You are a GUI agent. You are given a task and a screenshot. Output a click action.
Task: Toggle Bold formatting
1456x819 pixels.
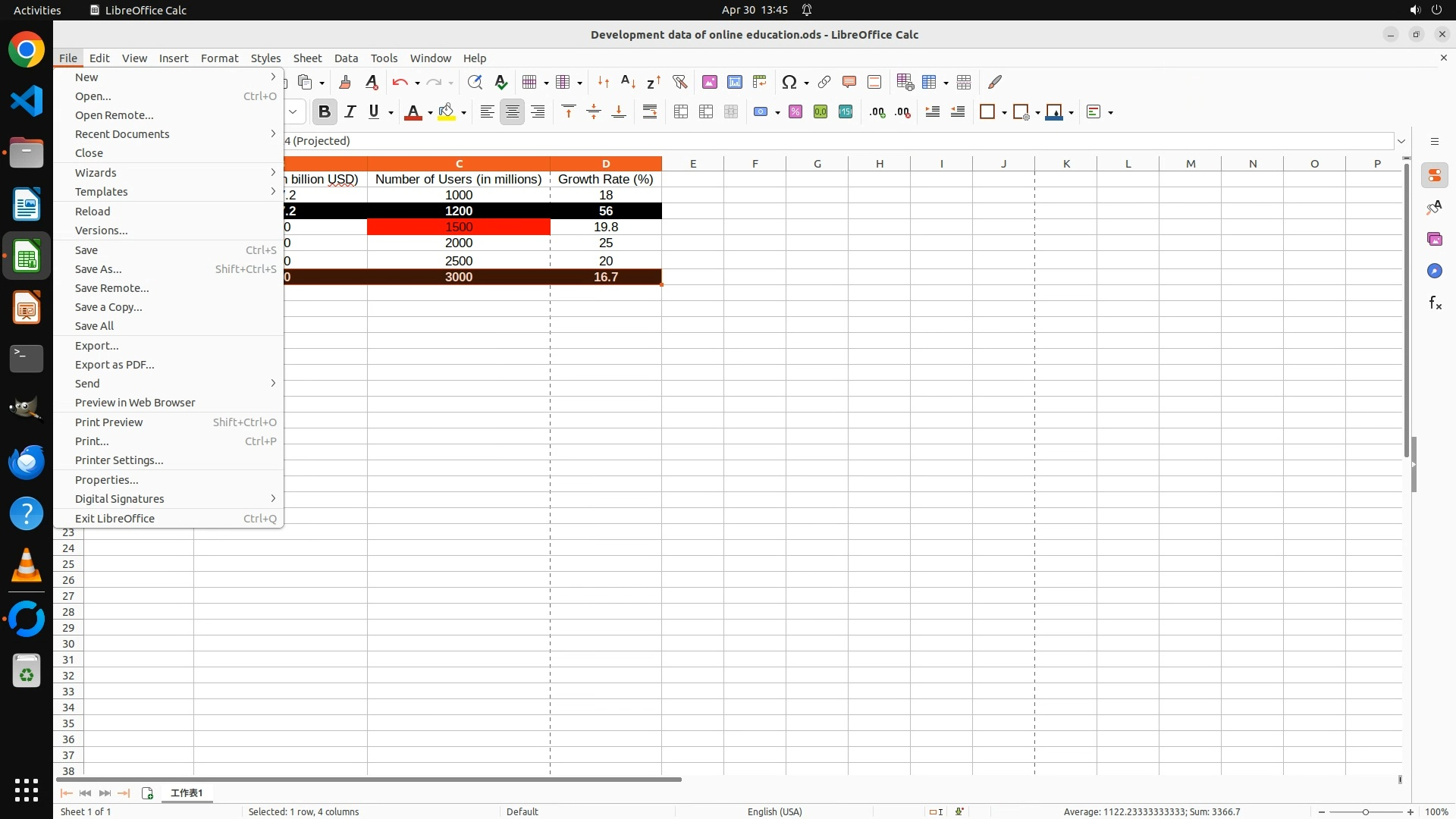tap(325, 112)
